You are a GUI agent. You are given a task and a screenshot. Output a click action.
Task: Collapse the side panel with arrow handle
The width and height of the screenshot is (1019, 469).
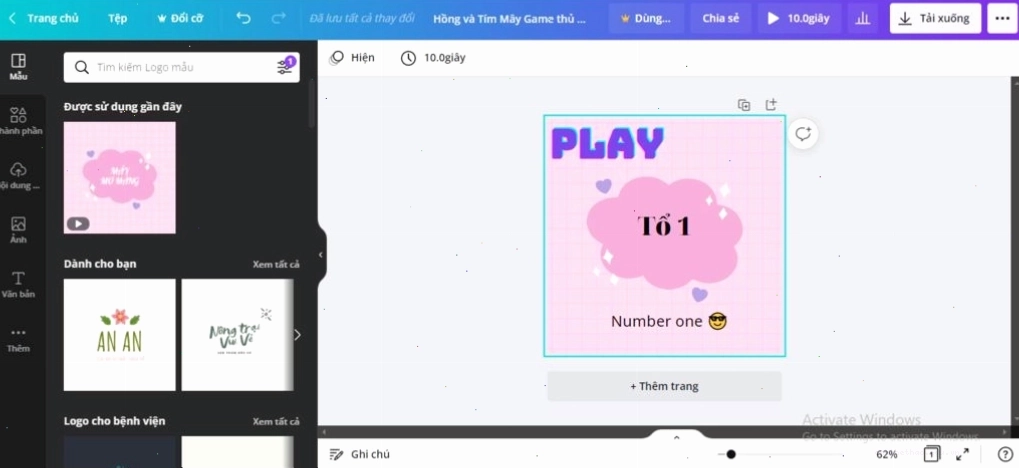coord(321,255)
